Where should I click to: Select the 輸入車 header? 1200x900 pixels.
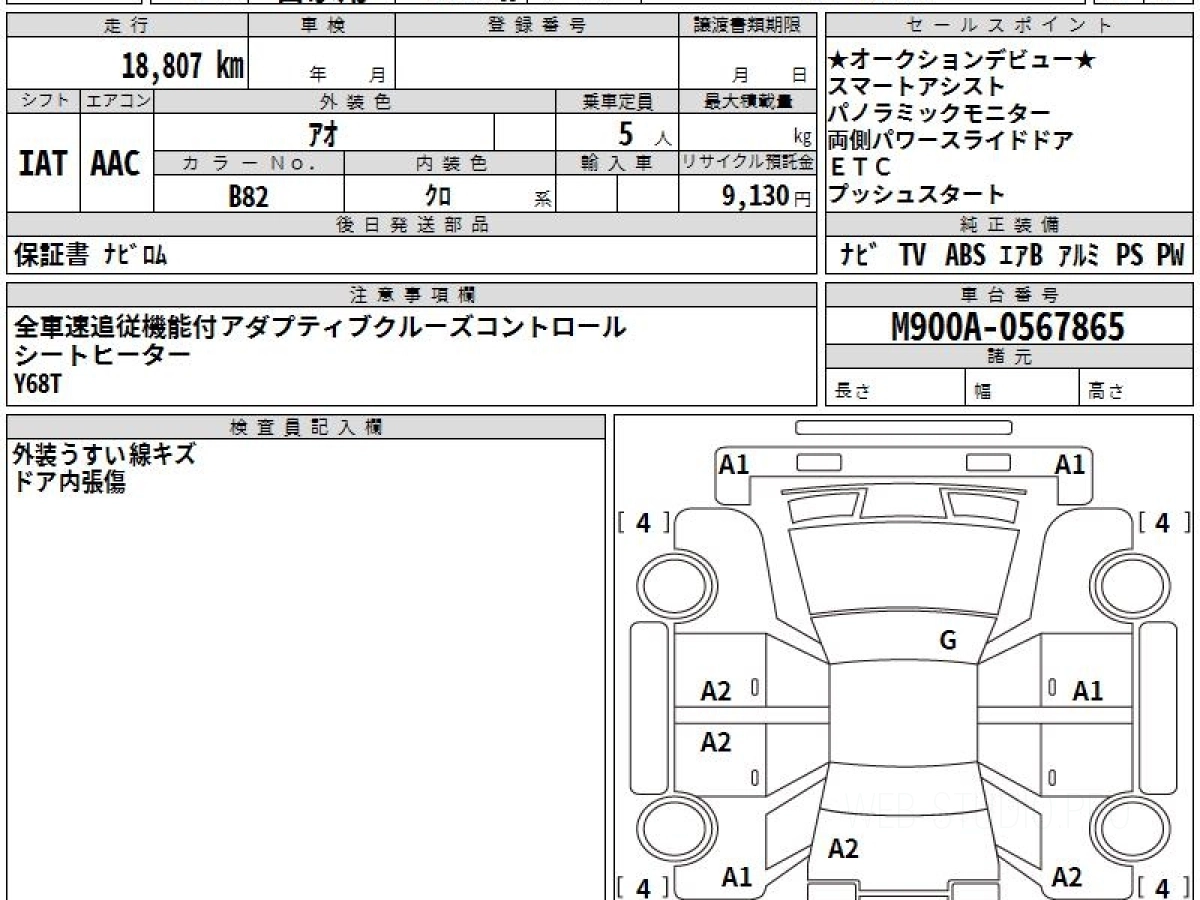click(x=617, y=163)
